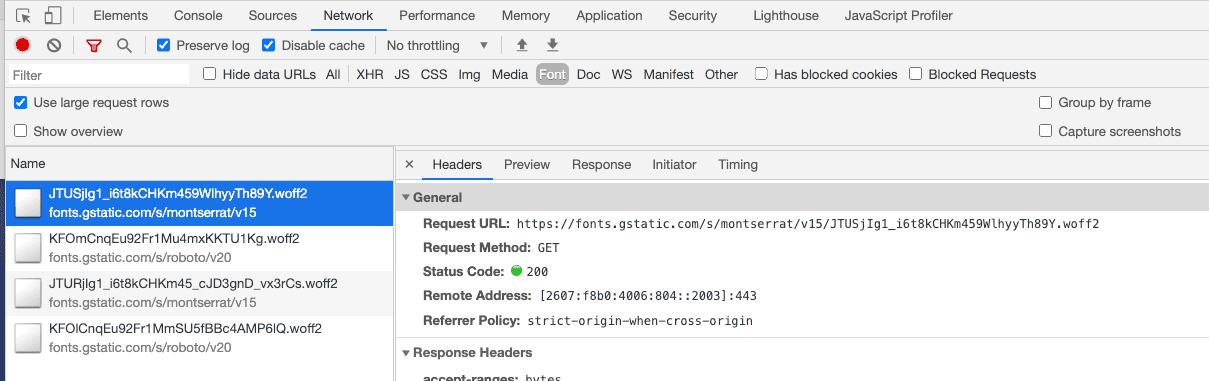The image size is (1209, 381).
Task: Import a HAR file with the upload arrow
Action: coord(521,45)
